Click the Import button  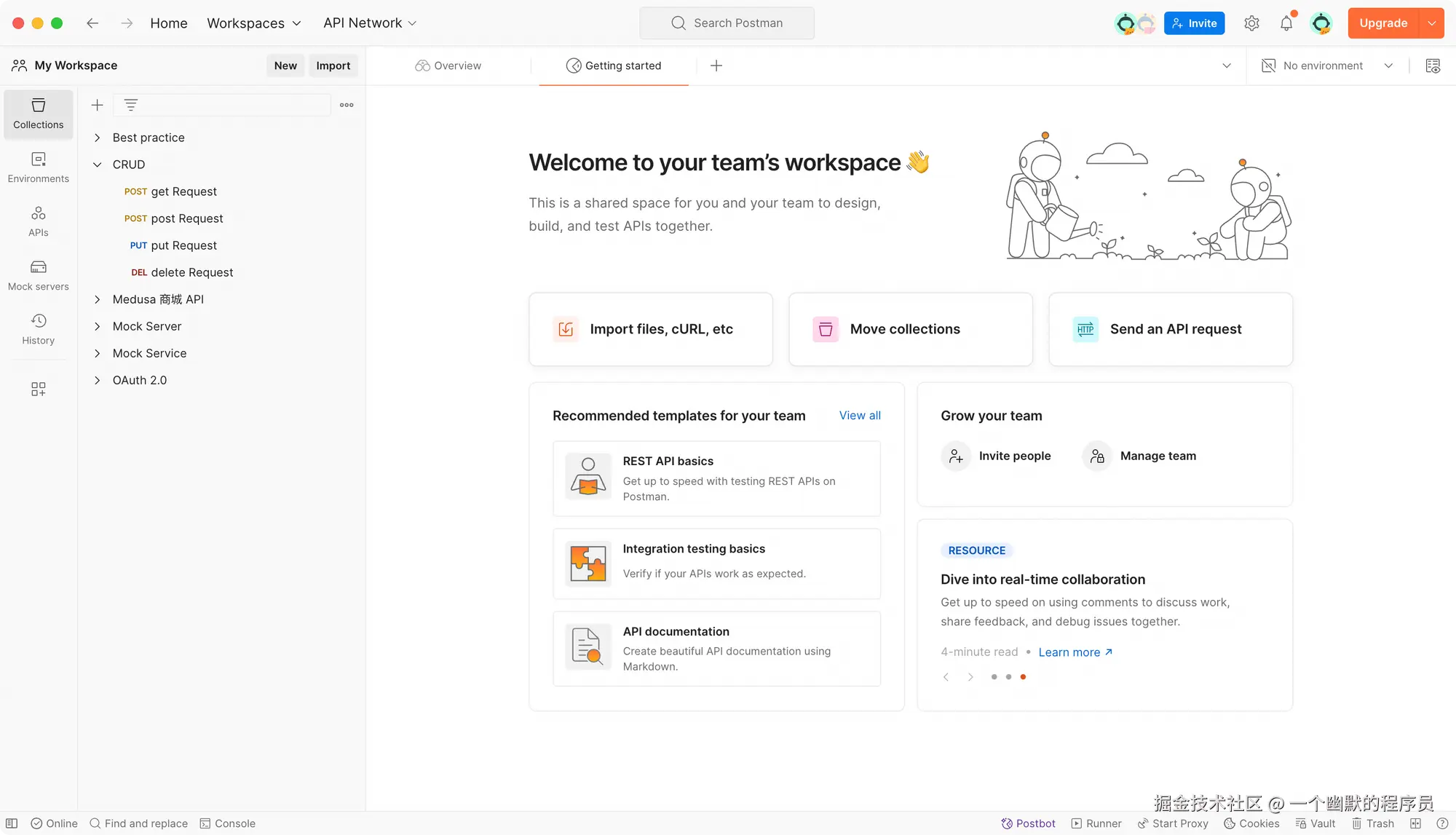point(333,66)
